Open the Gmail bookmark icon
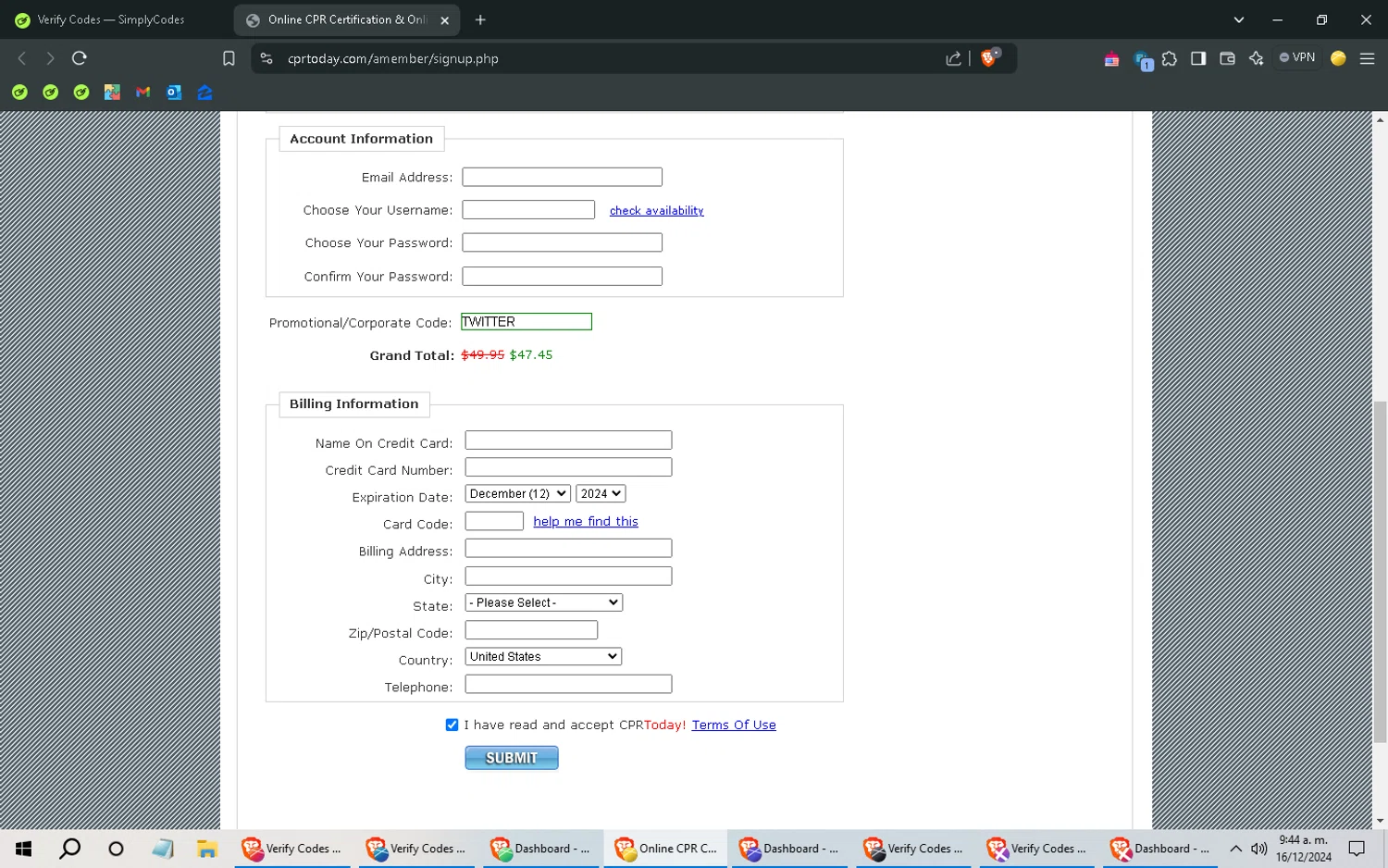 point(143,93)
